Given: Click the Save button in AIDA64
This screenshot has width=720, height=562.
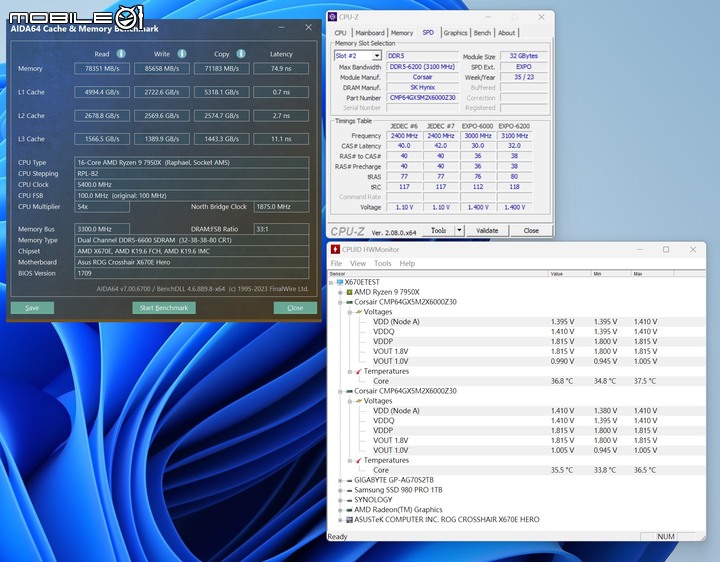Looking at the screenshot, I should (32, 308).
